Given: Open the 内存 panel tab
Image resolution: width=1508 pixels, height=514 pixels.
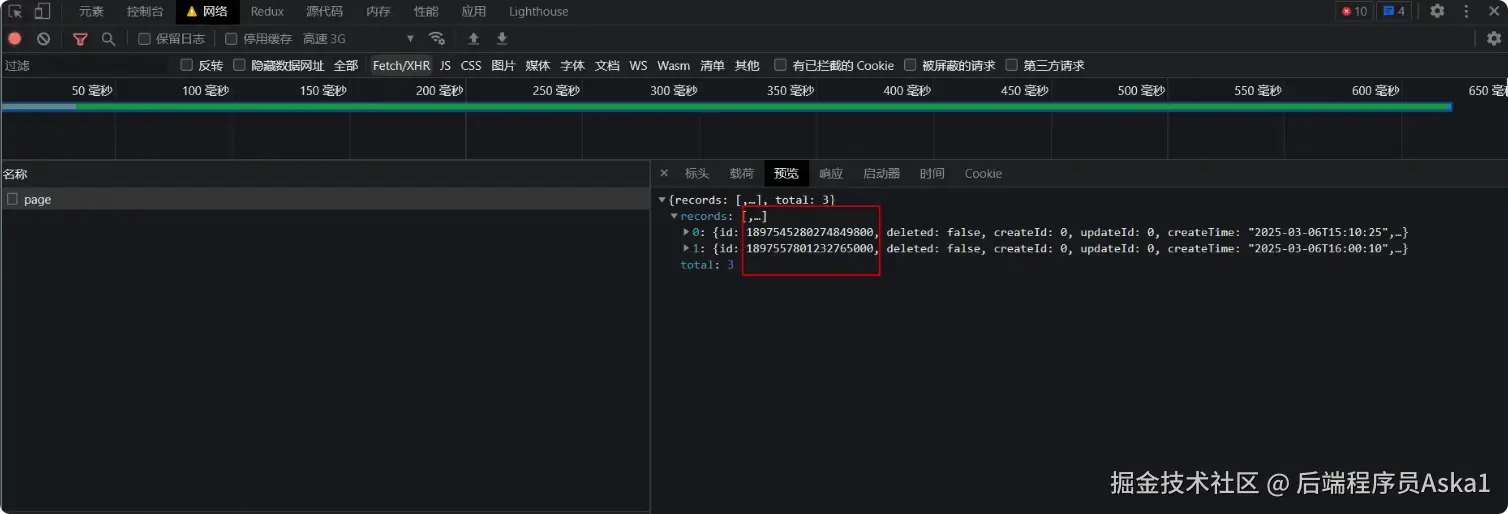Looking at the screenshot, I should pyautogui.click(x=378, y=11).
